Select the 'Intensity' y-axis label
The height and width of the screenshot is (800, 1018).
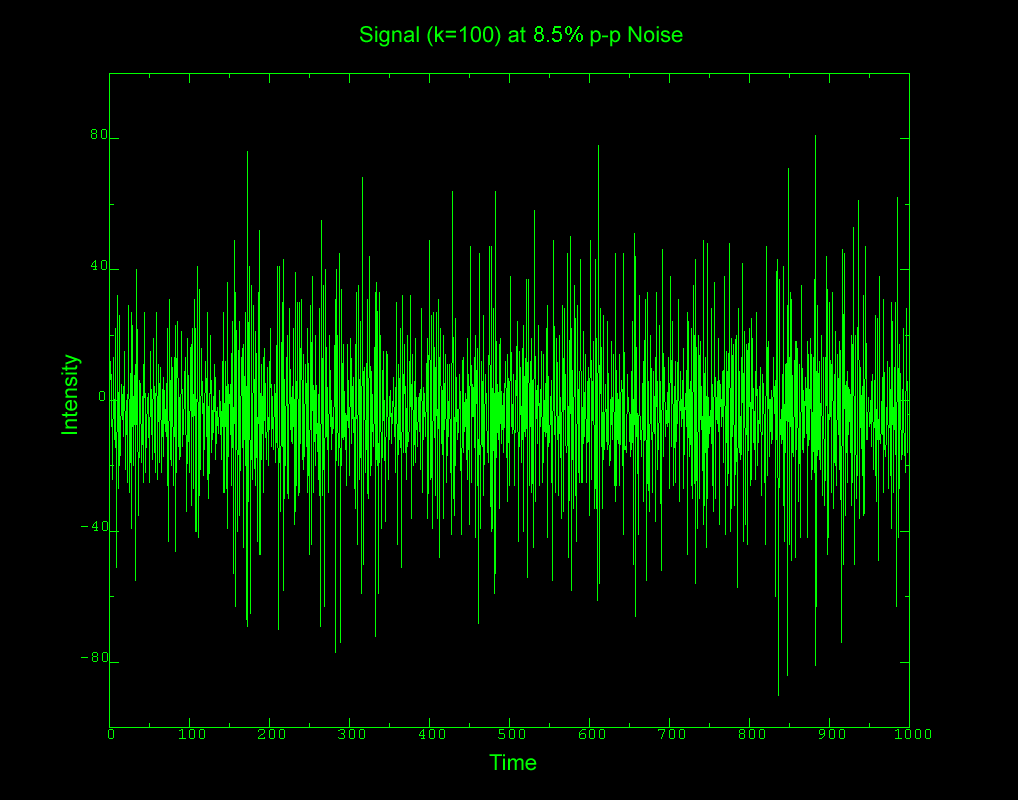pos(69,396)
